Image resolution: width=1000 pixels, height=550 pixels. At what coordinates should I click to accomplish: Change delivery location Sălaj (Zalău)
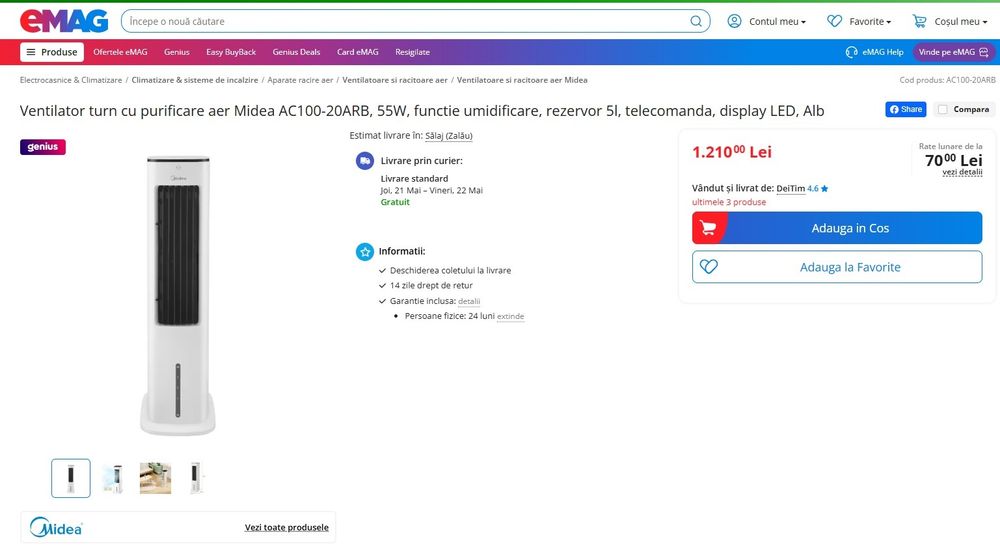448,136
